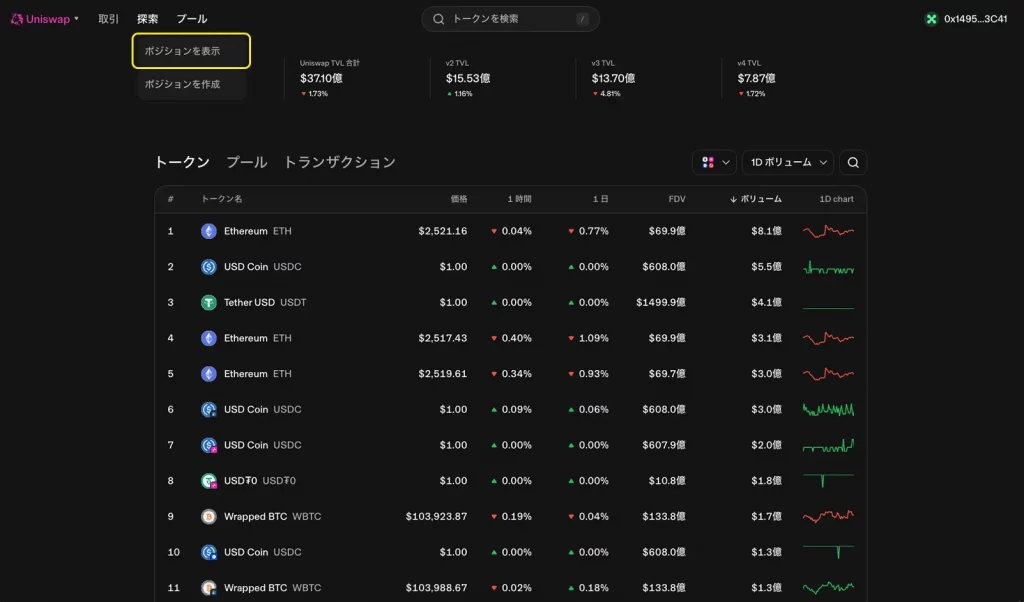This screenshot has height=602, width=1024.
Task: Open row 6 USD Coin sparkline chart
Action: (828, 409)
